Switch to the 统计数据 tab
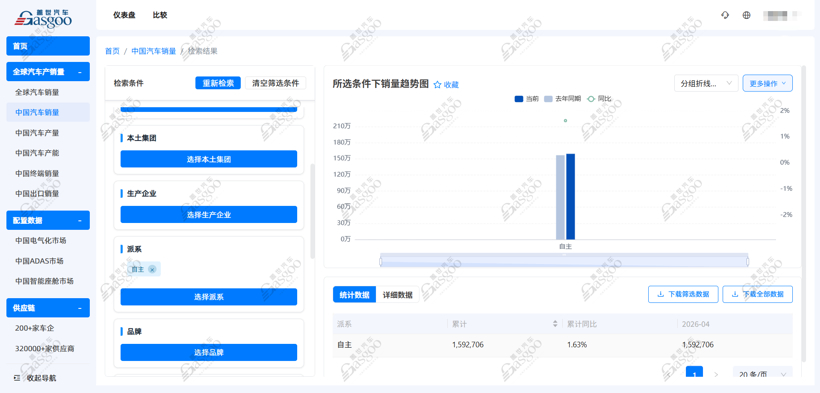 [354, 294]
